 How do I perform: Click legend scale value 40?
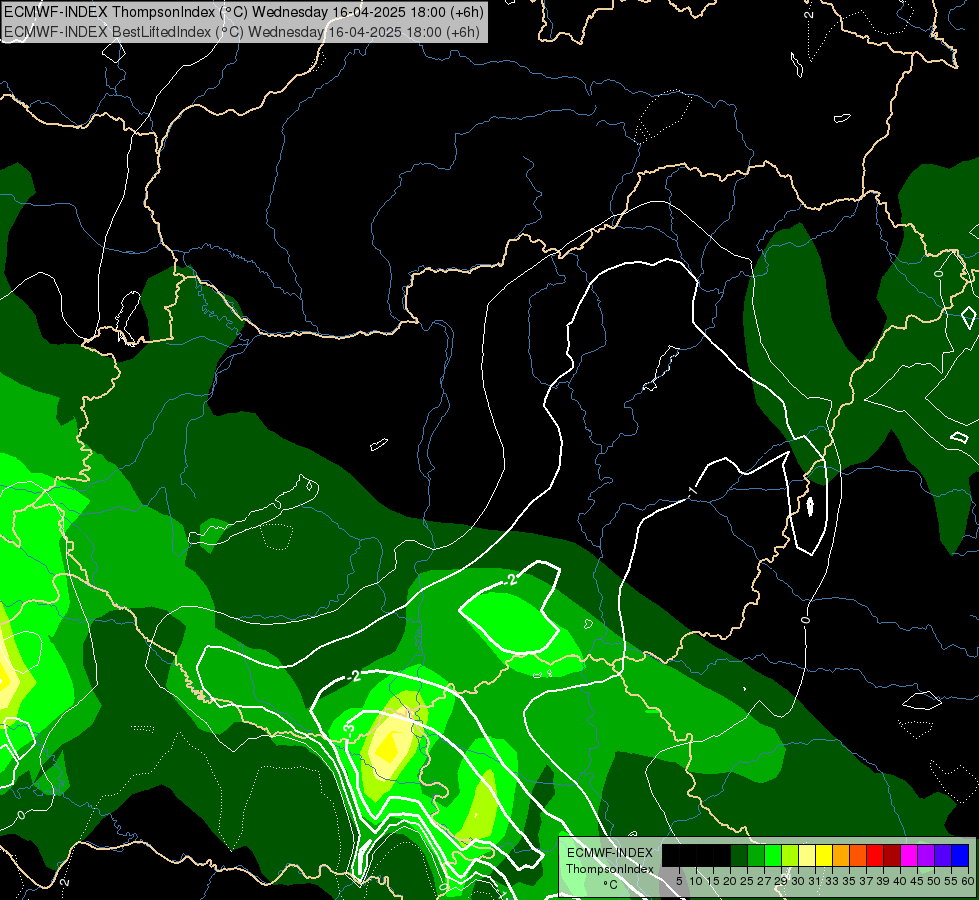tap(900, 881)
